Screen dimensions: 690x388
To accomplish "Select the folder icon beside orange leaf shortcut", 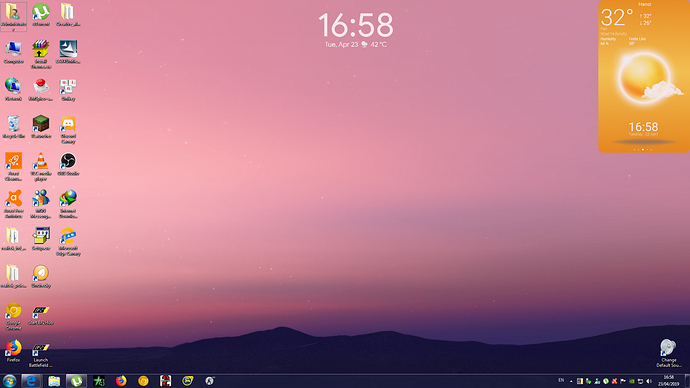I will [13, 276].
